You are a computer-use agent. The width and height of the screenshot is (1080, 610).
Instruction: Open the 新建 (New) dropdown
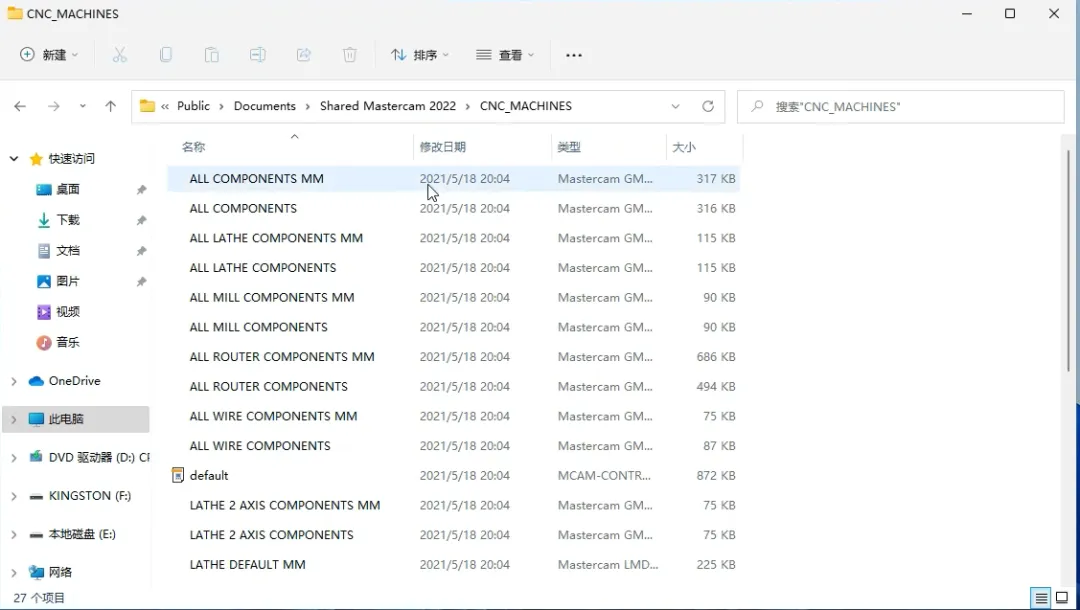click(x=48, y=55)
